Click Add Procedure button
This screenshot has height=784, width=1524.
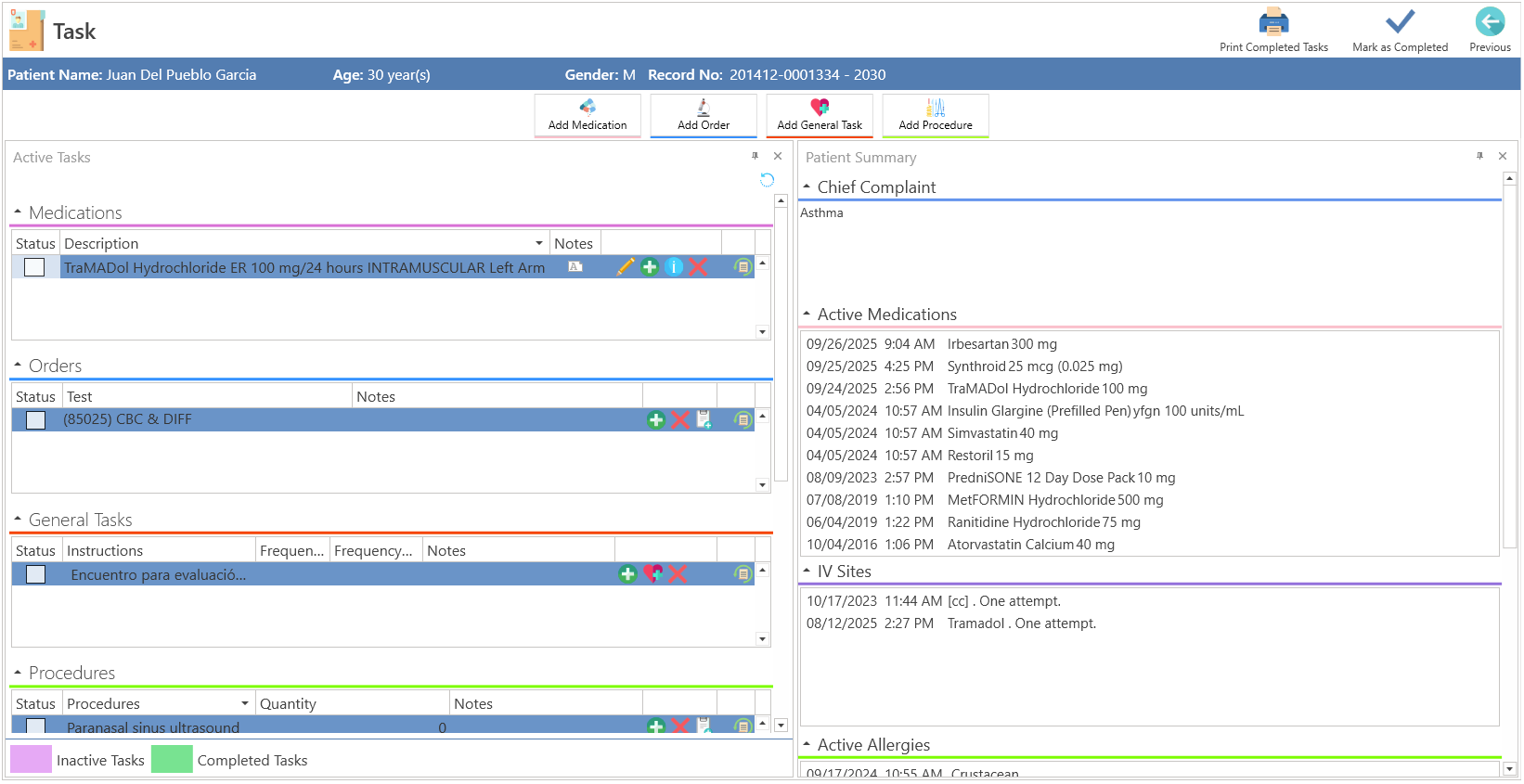(936, 115)
